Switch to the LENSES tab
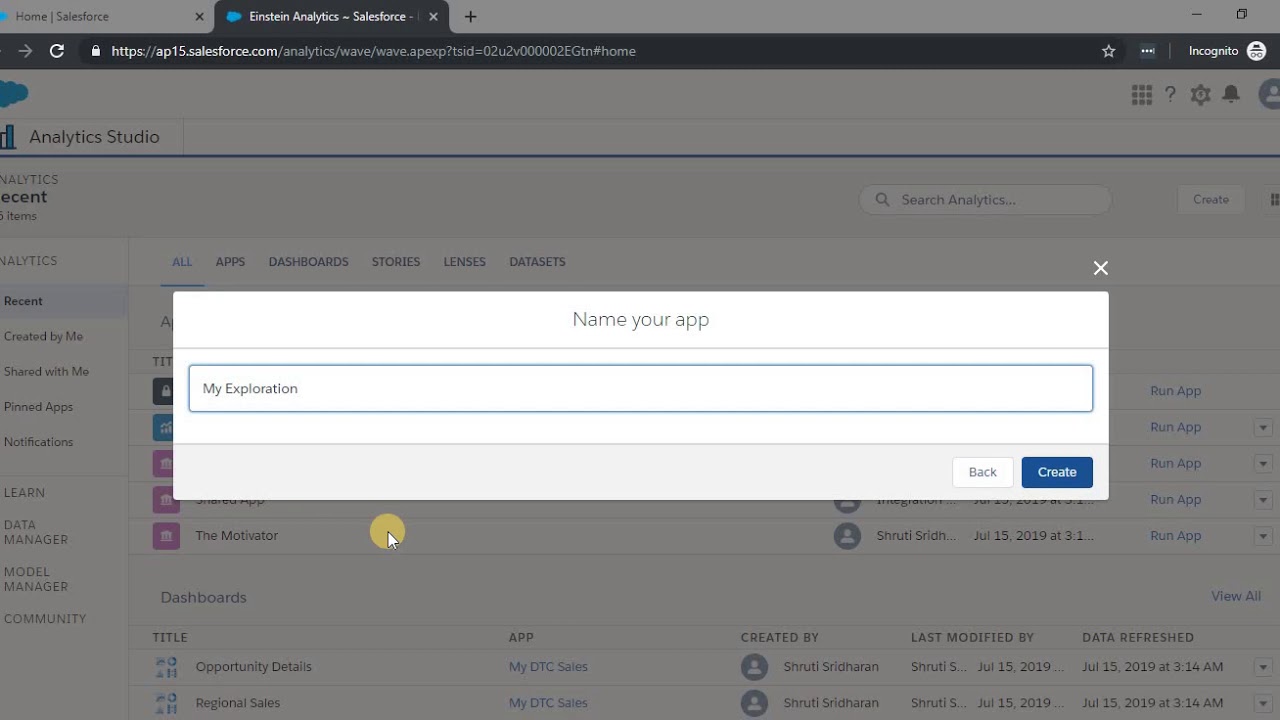1280x720 pixels. click(464, 262)
